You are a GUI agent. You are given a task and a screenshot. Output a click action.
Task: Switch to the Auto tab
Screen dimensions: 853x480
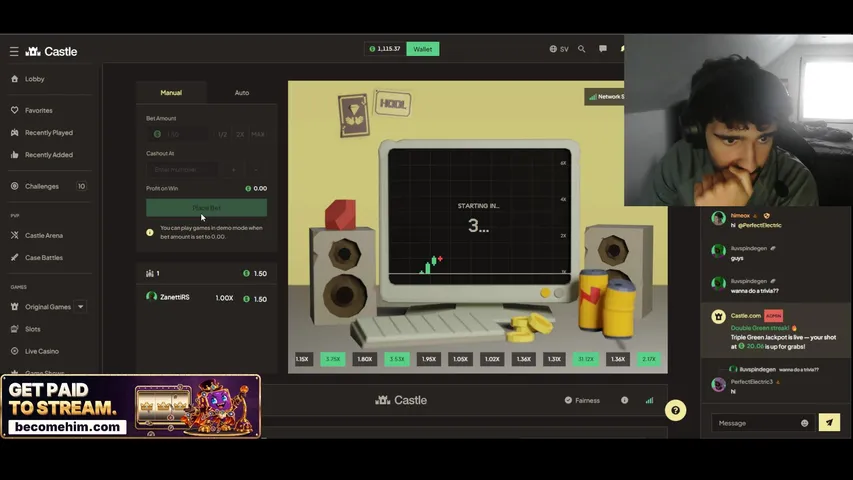(x=242, y=93)
